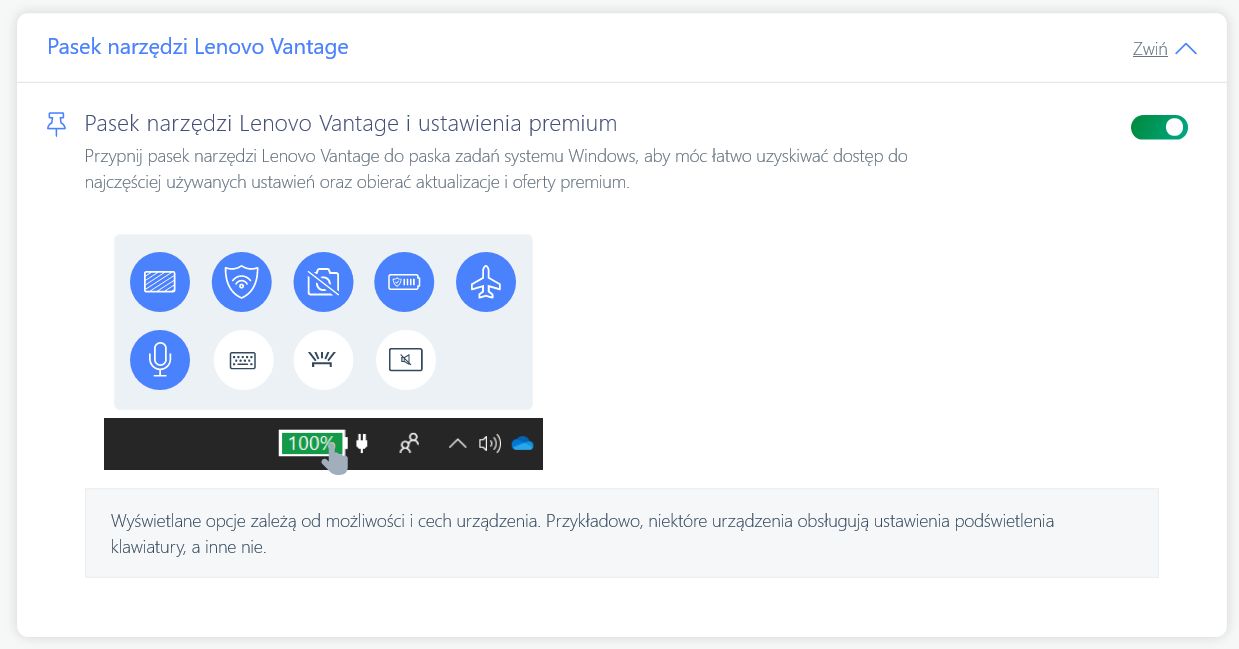The width and height of the screenshot is (1239, 649).
Task: Show hidden tray icons with caret
Action: point(457,443)
